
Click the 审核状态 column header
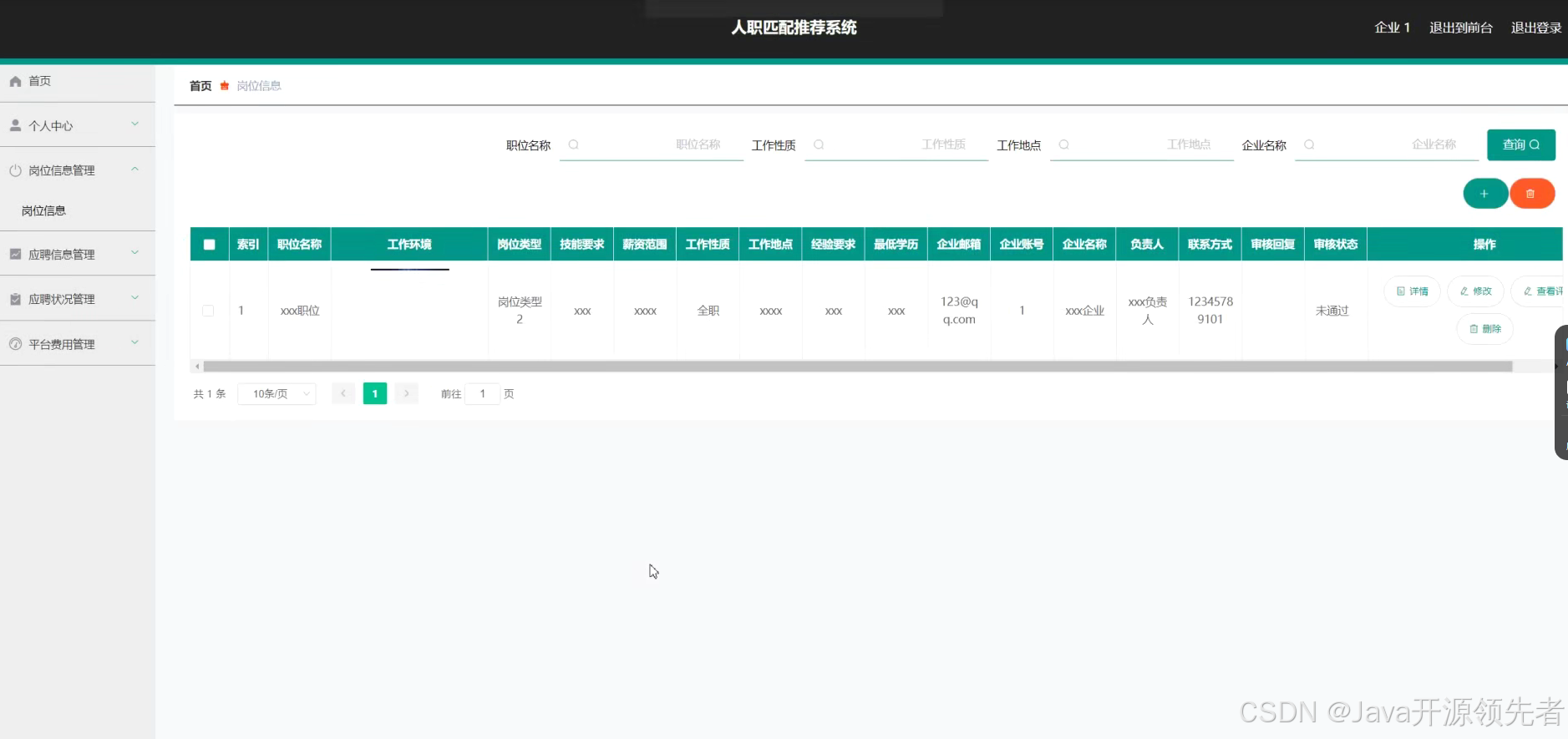pyautogui.click(x=1336, y=245)
